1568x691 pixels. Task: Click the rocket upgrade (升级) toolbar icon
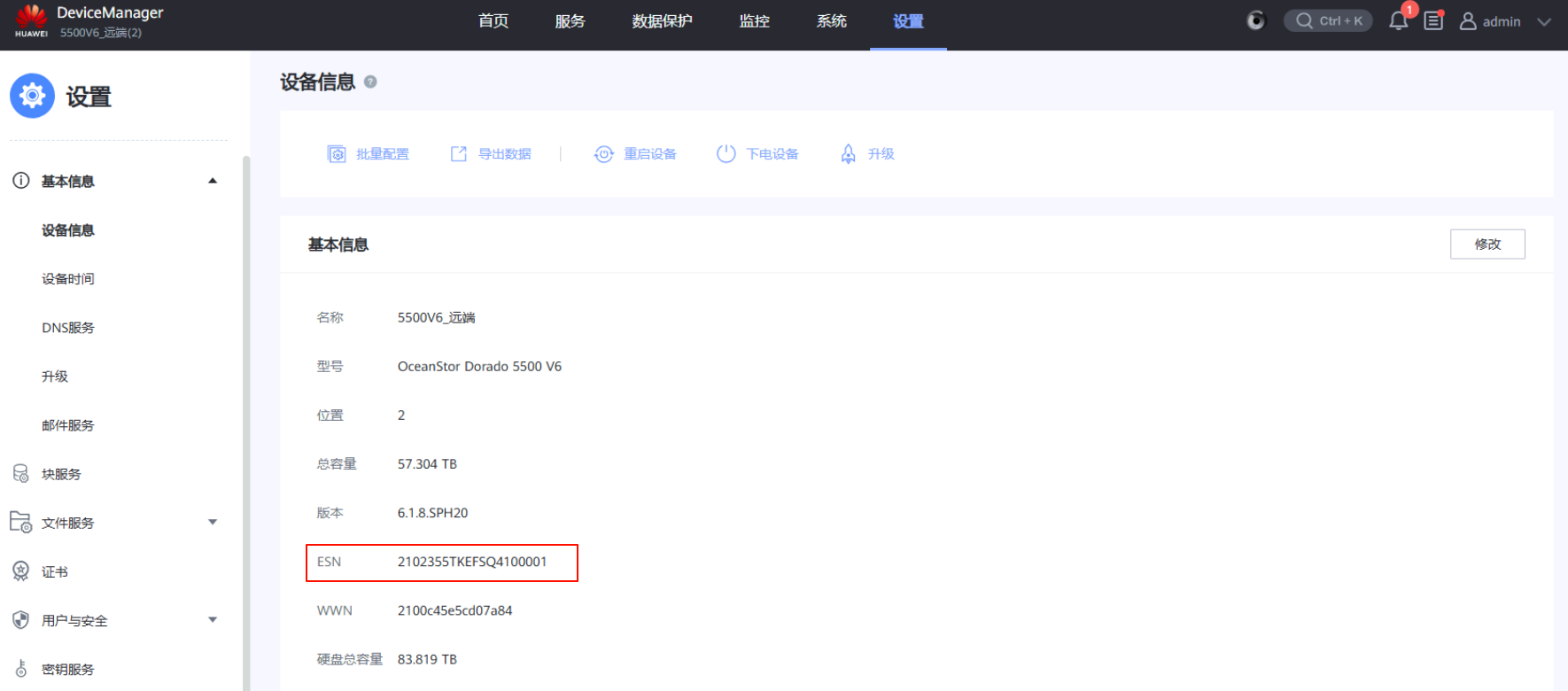[x=848, y=154]
